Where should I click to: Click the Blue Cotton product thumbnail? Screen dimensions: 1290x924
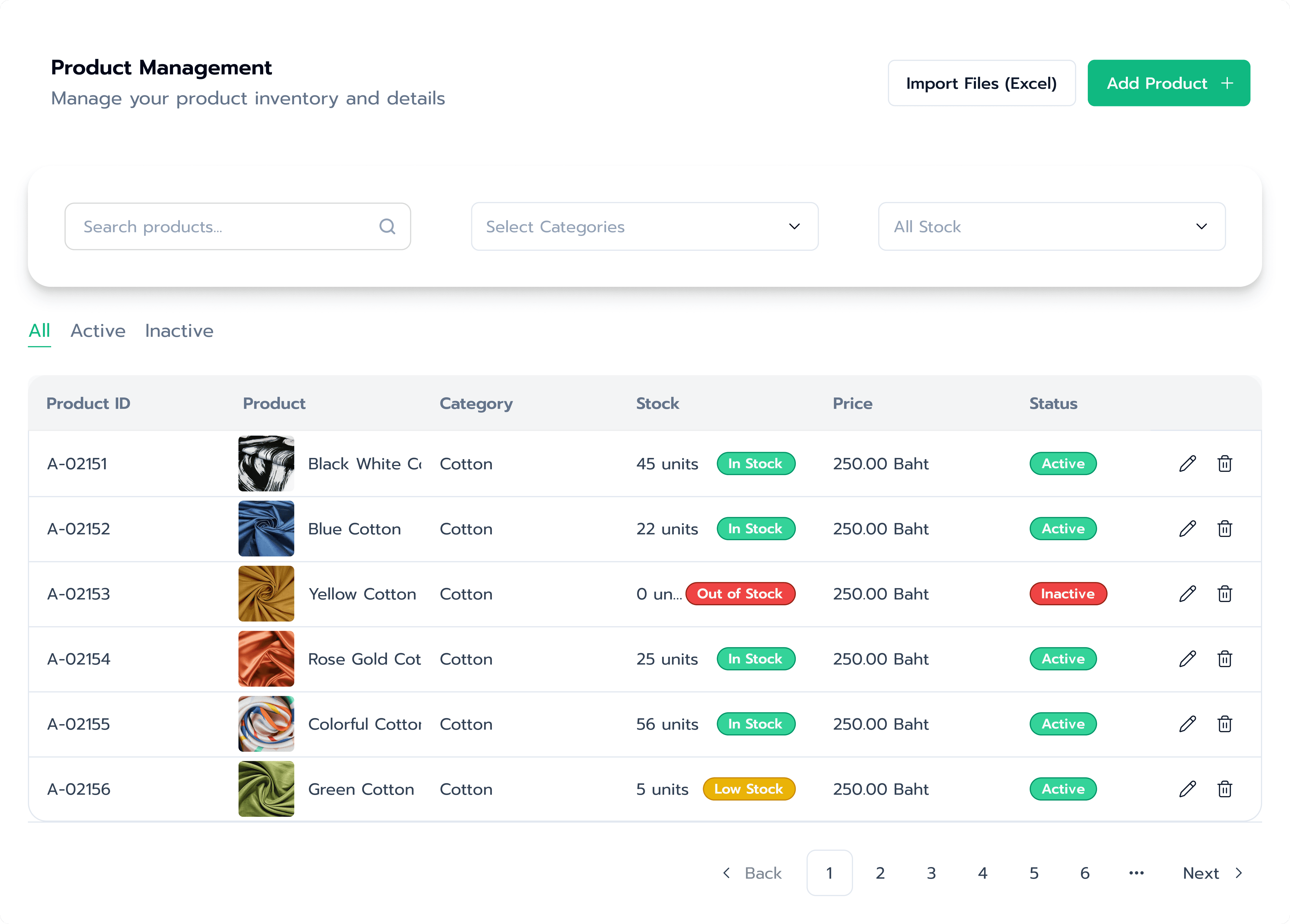tap(266, 529)
